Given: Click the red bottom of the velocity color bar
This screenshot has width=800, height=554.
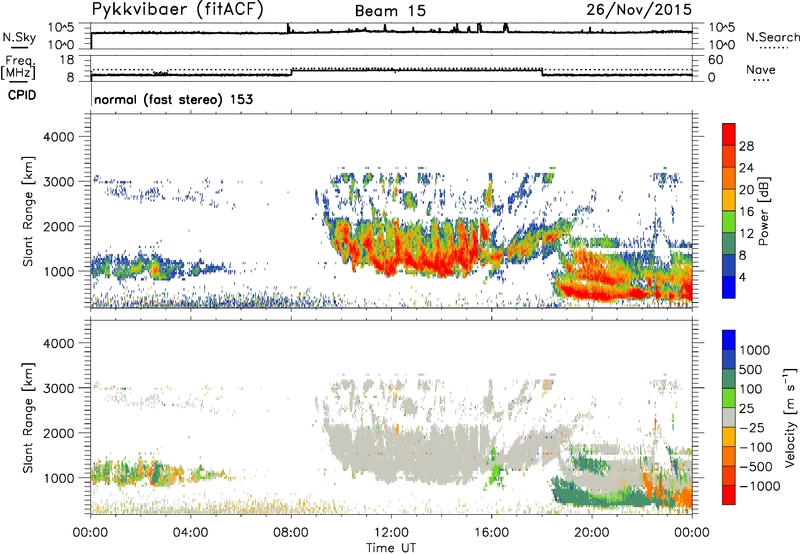Looking at the screenshot, I should pos(729,495).
